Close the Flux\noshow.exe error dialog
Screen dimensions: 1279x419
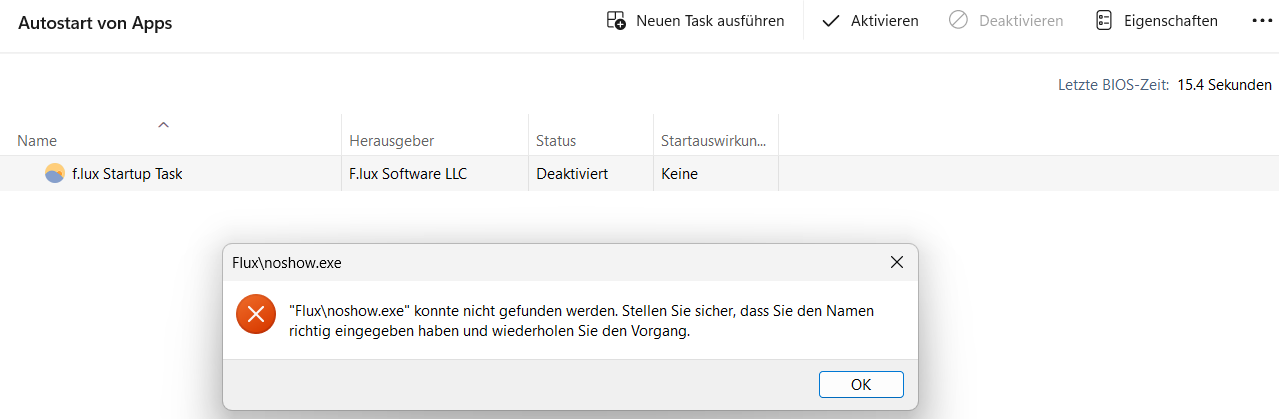(x=897, y=262)
